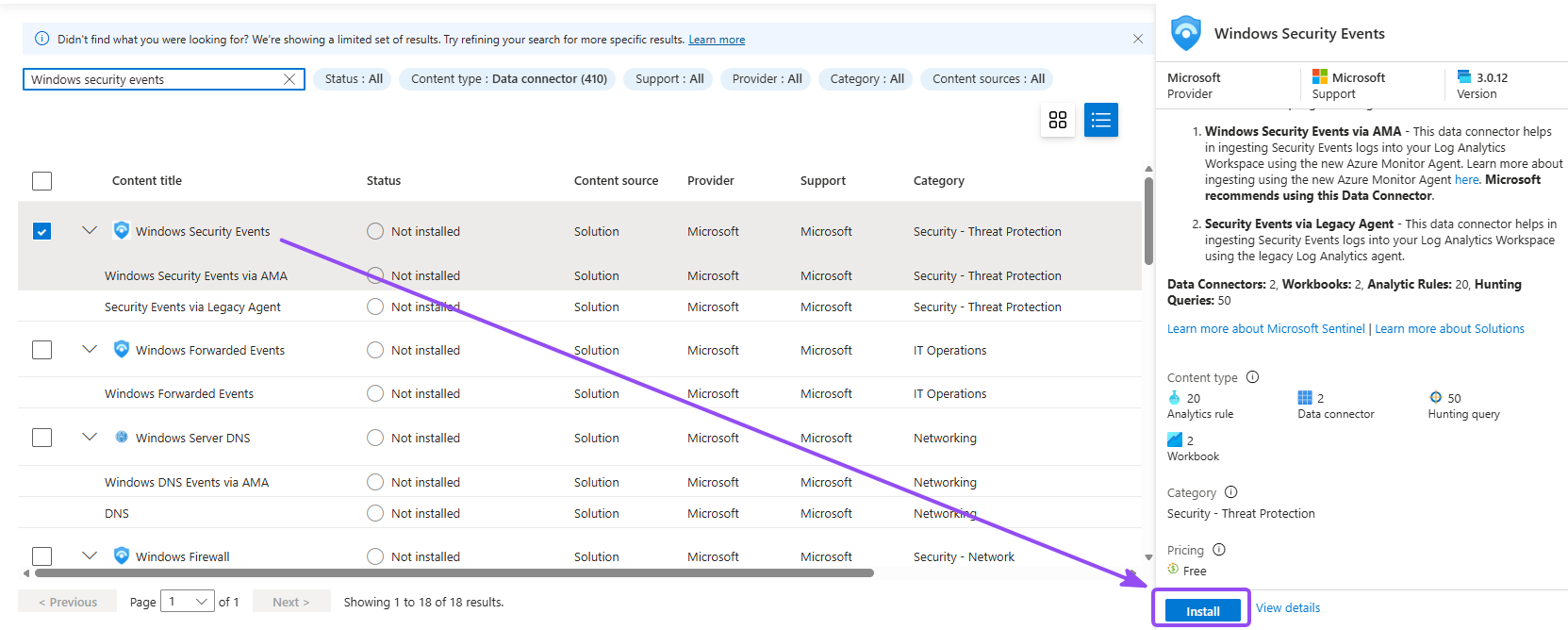
Task: Check the select-all header checkbox
Action: 41,181
